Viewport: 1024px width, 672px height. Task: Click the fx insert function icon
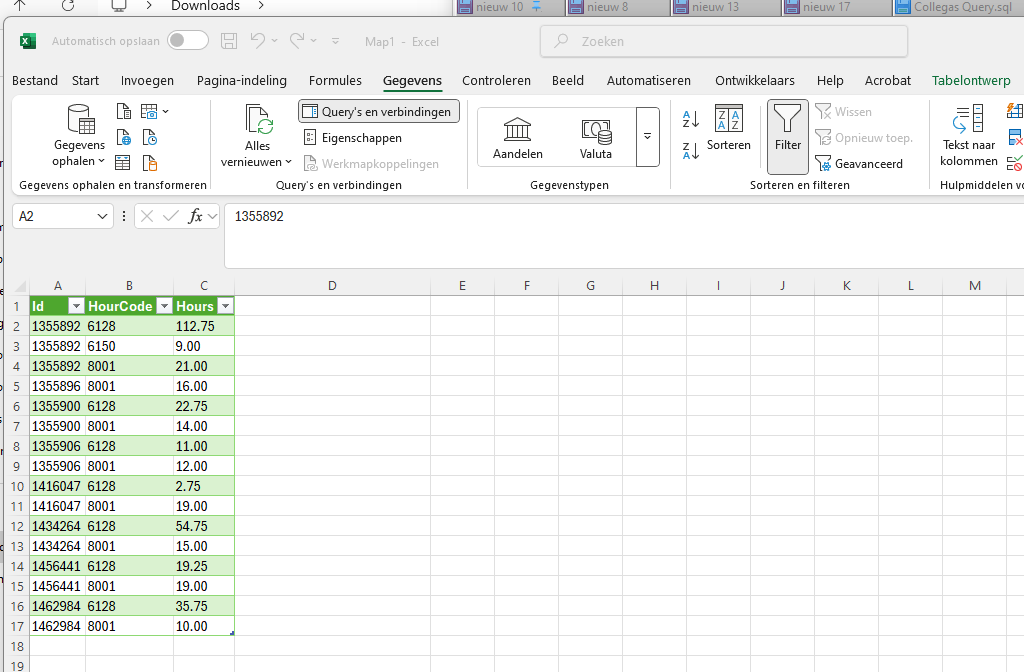196,216
